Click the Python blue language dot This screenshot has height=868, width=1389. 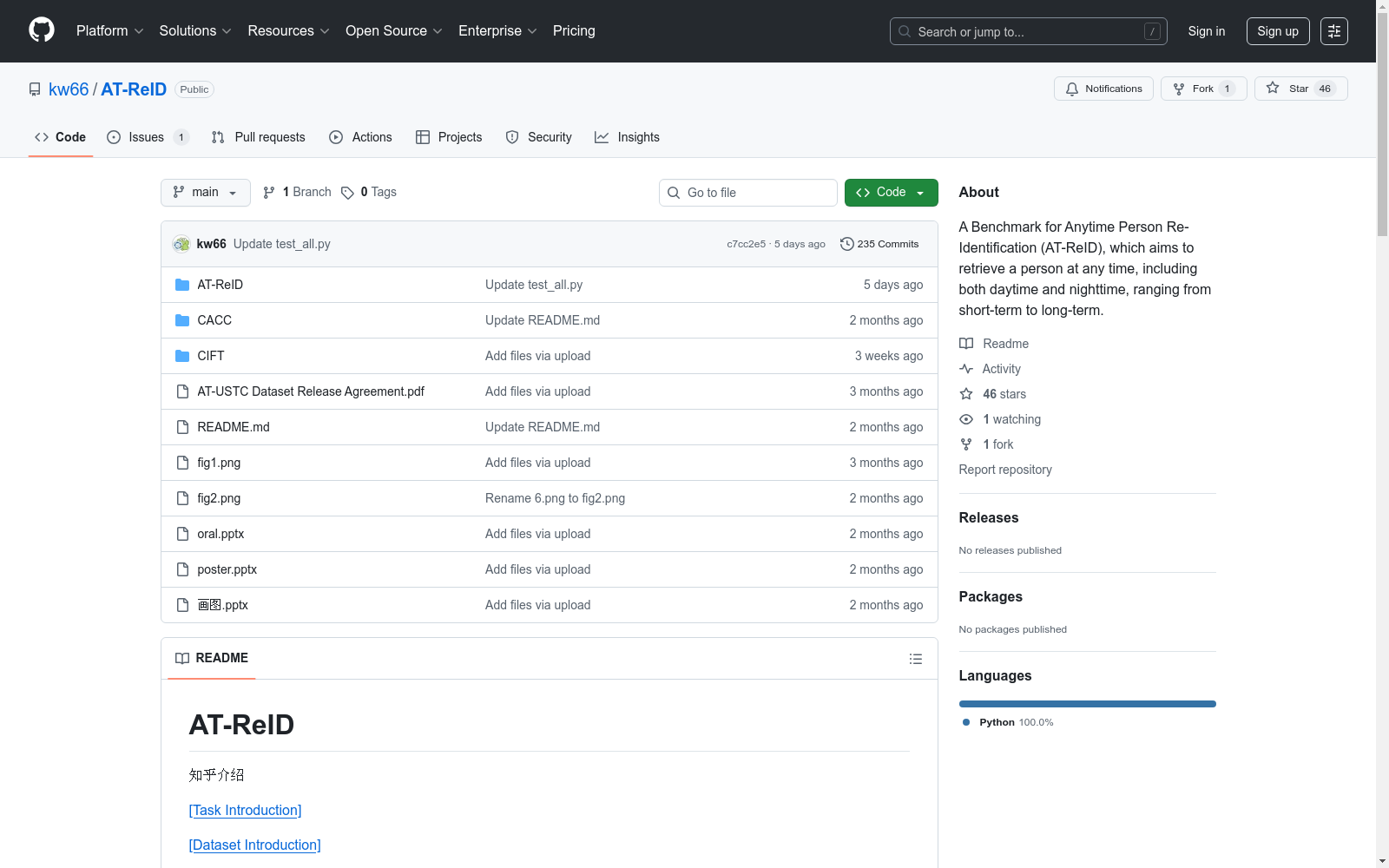pyautogui.click(x=966, y=722)
